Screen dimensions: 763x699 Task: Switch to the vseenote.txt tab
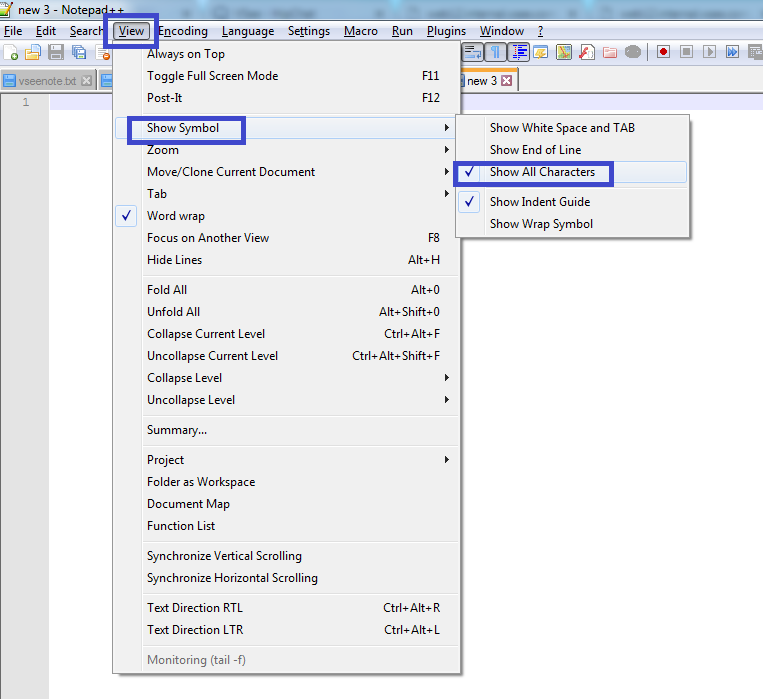click(47, 81)
